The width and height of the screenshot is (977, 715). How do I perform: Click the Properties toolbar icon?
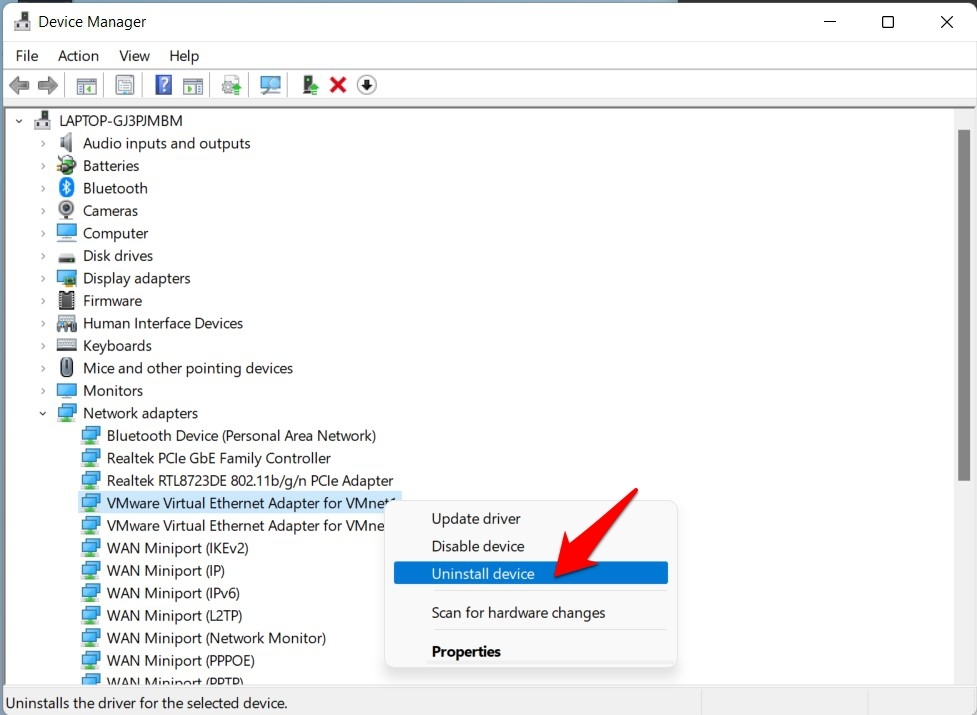pyautogui.click(x=125, y=85)
